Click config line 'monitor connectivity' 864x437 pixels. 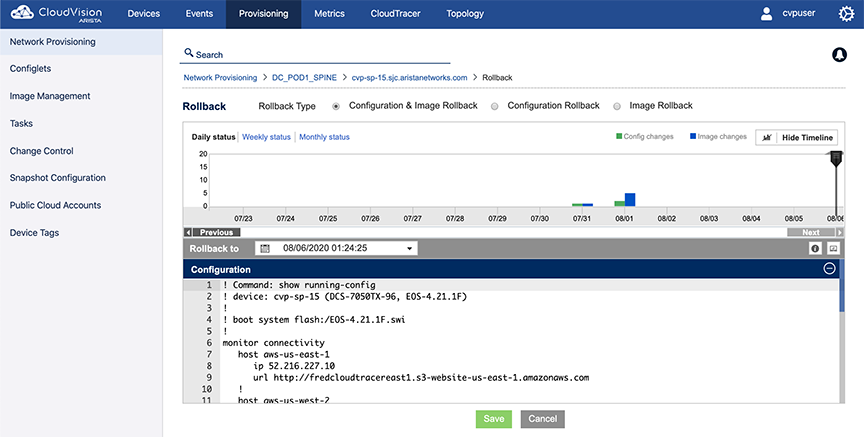[x=274, y=343]
